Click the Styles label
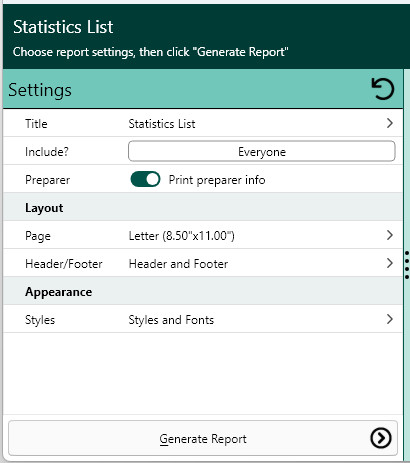Screen dimensions: 410x463 40,320
